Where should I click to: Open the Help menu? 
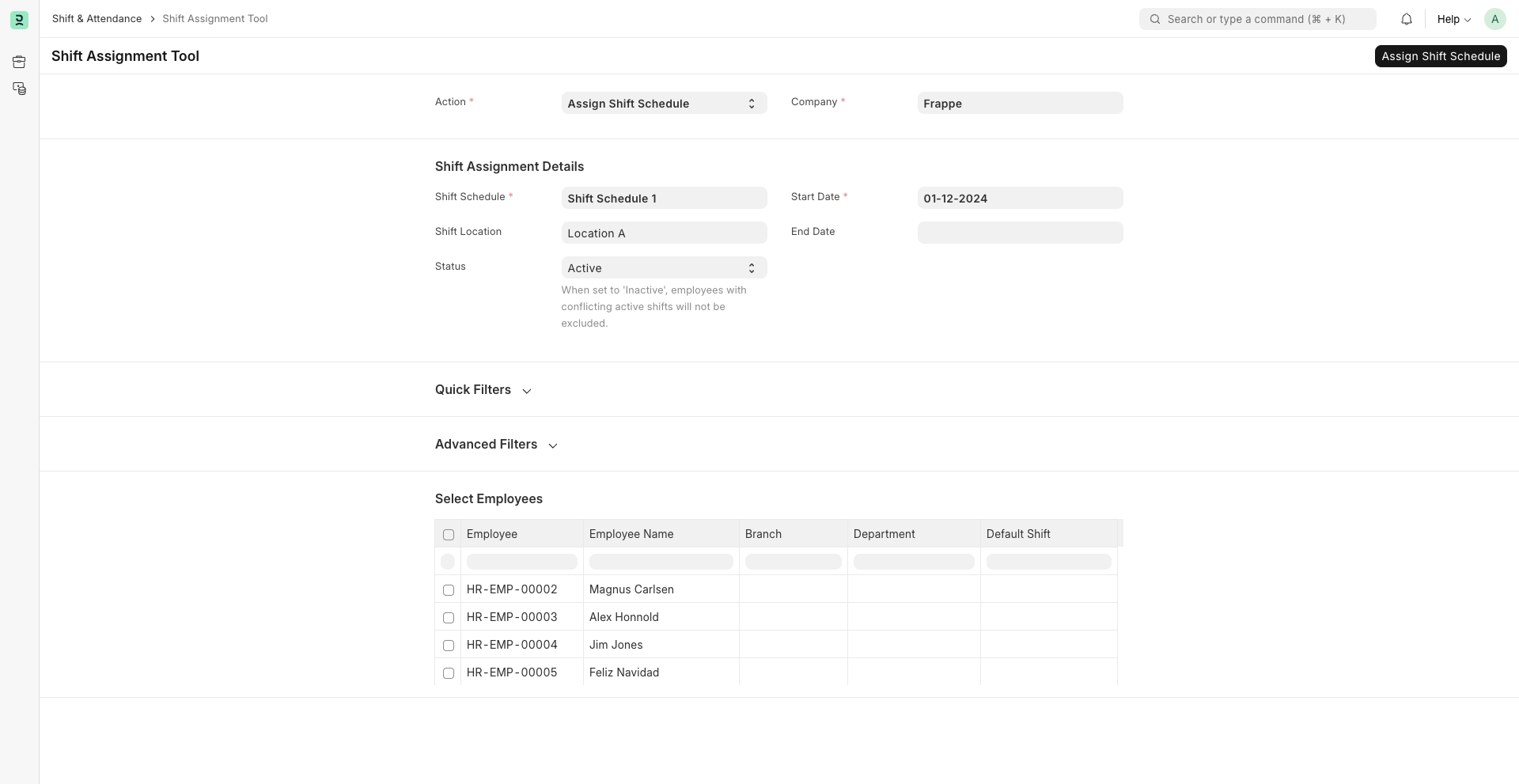click(1453, 19)
